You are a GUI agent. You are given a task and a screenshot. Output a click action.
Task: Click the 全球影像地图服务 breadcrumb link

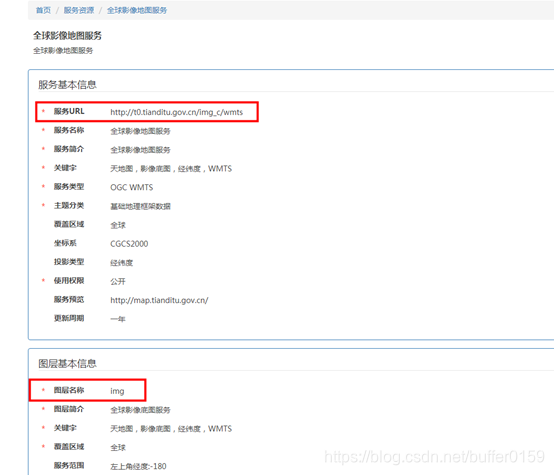click(137, 10)
